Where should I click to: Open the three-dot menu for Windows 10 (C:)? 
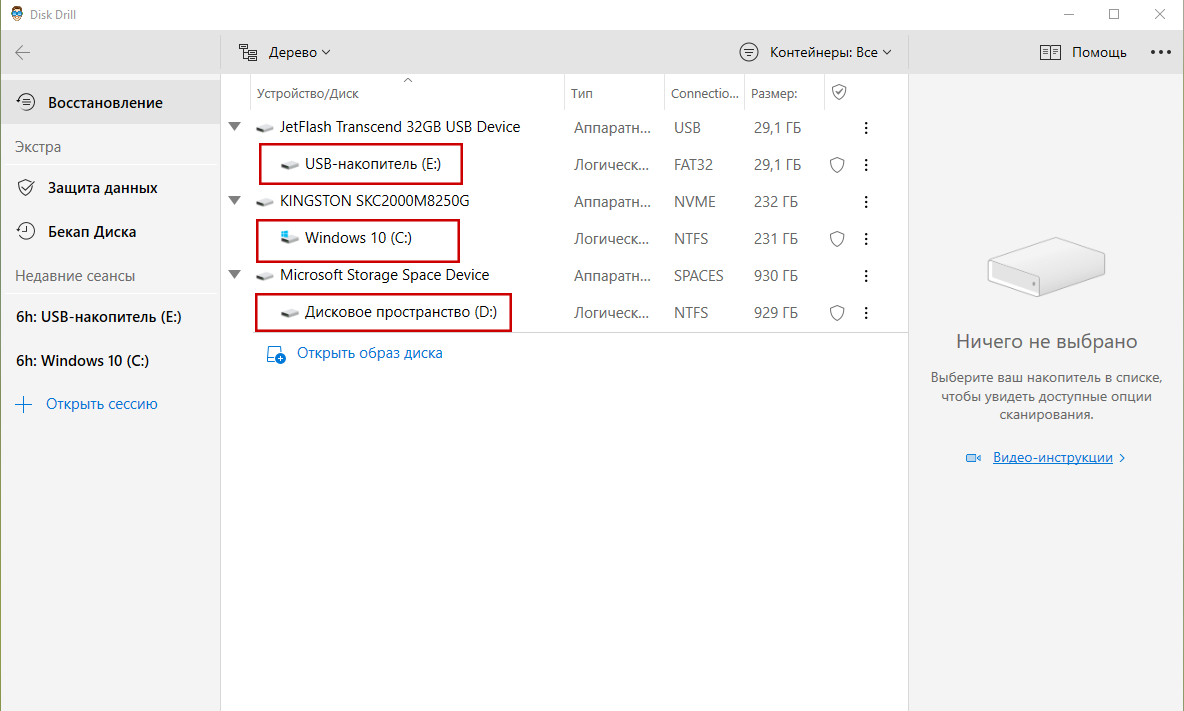point(866,239)
